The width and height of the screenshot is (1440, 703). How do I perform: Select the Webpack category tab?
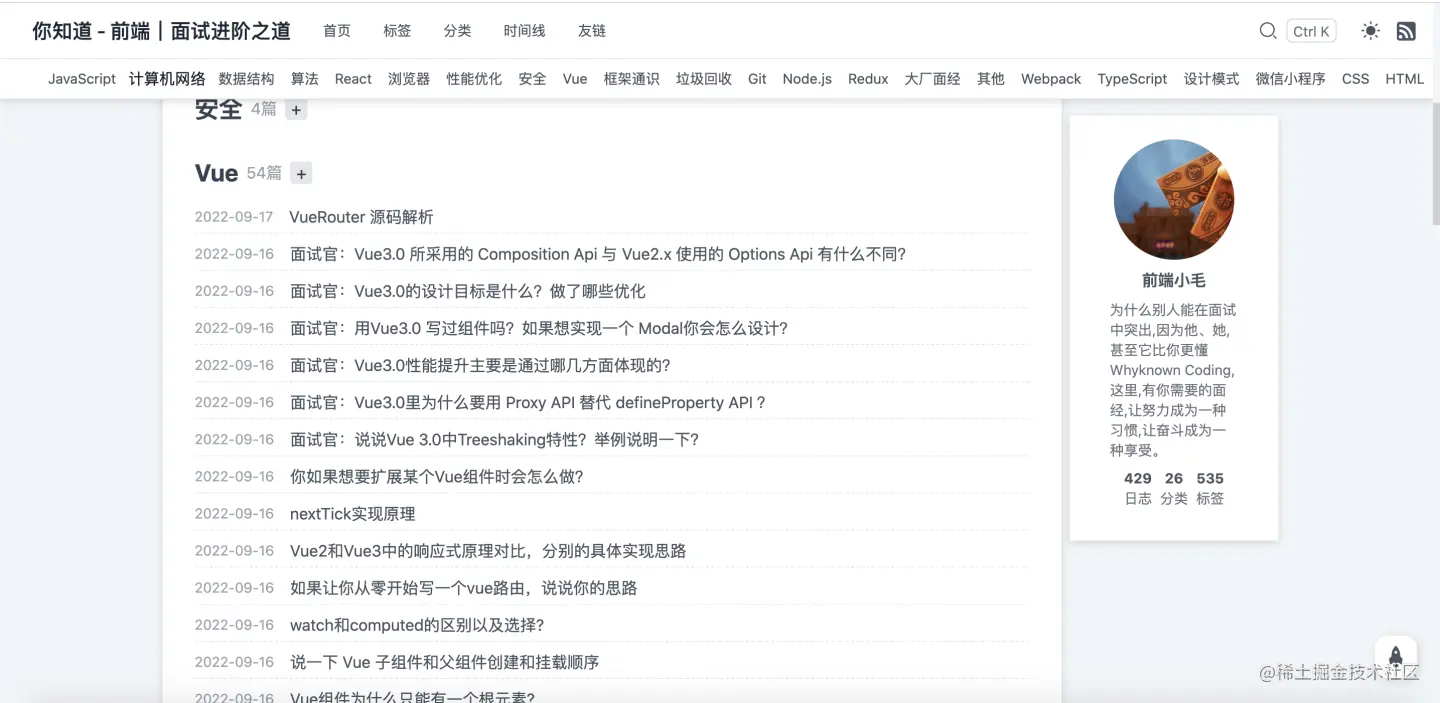click(x=1051, y=79)
